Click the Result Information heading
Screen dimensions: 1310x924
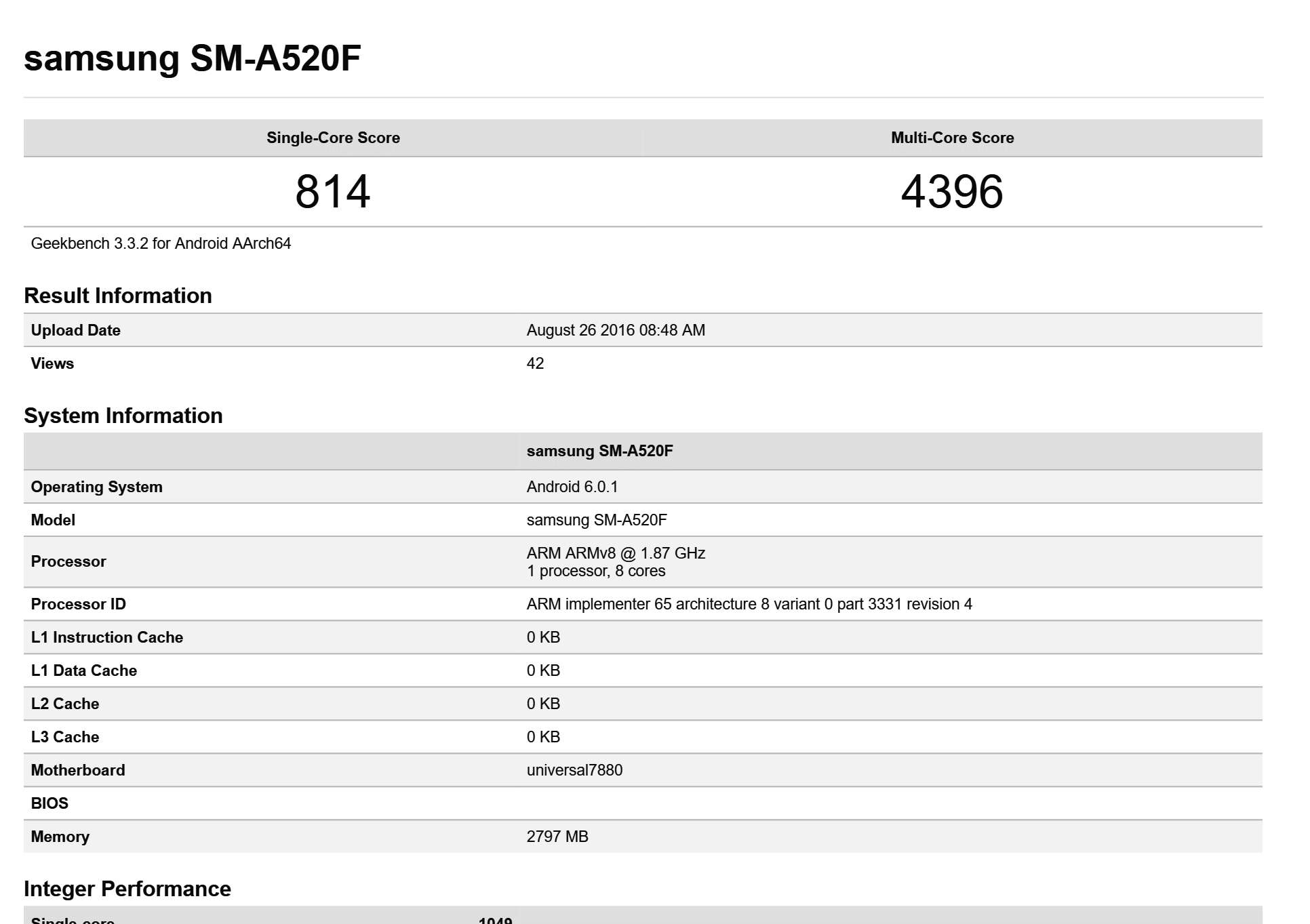click(118, 296)
